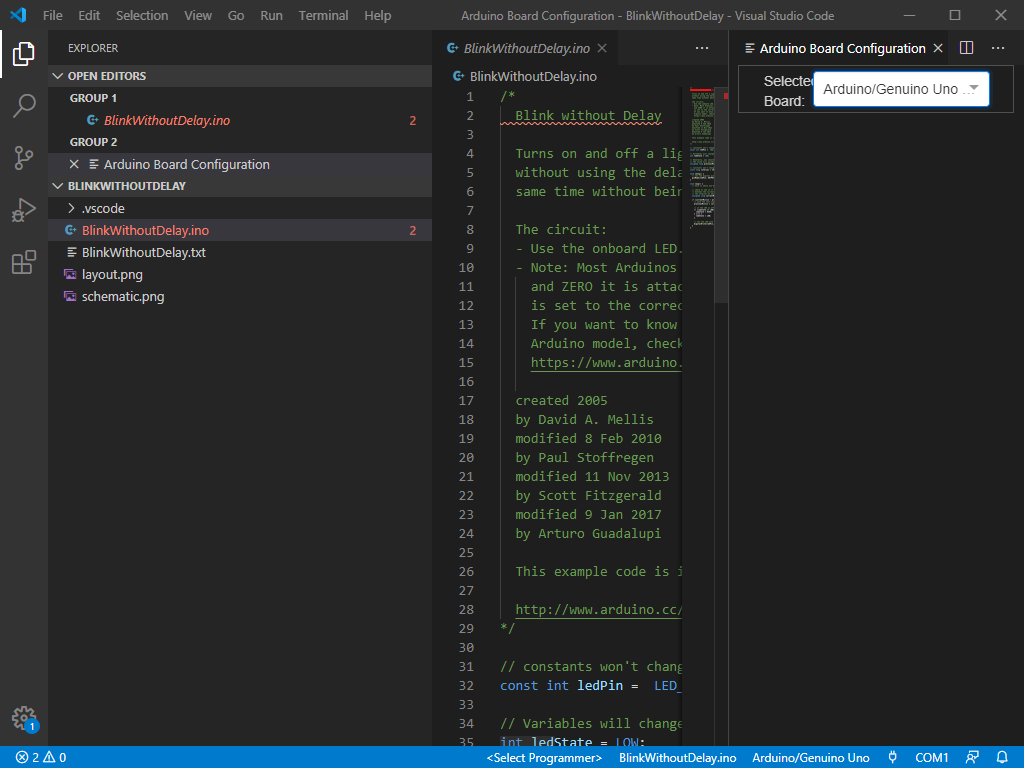Click 'by David A. Mellis' line
Image resolution: width=1024 pixels, height=768 pixels.
(584, 419)
